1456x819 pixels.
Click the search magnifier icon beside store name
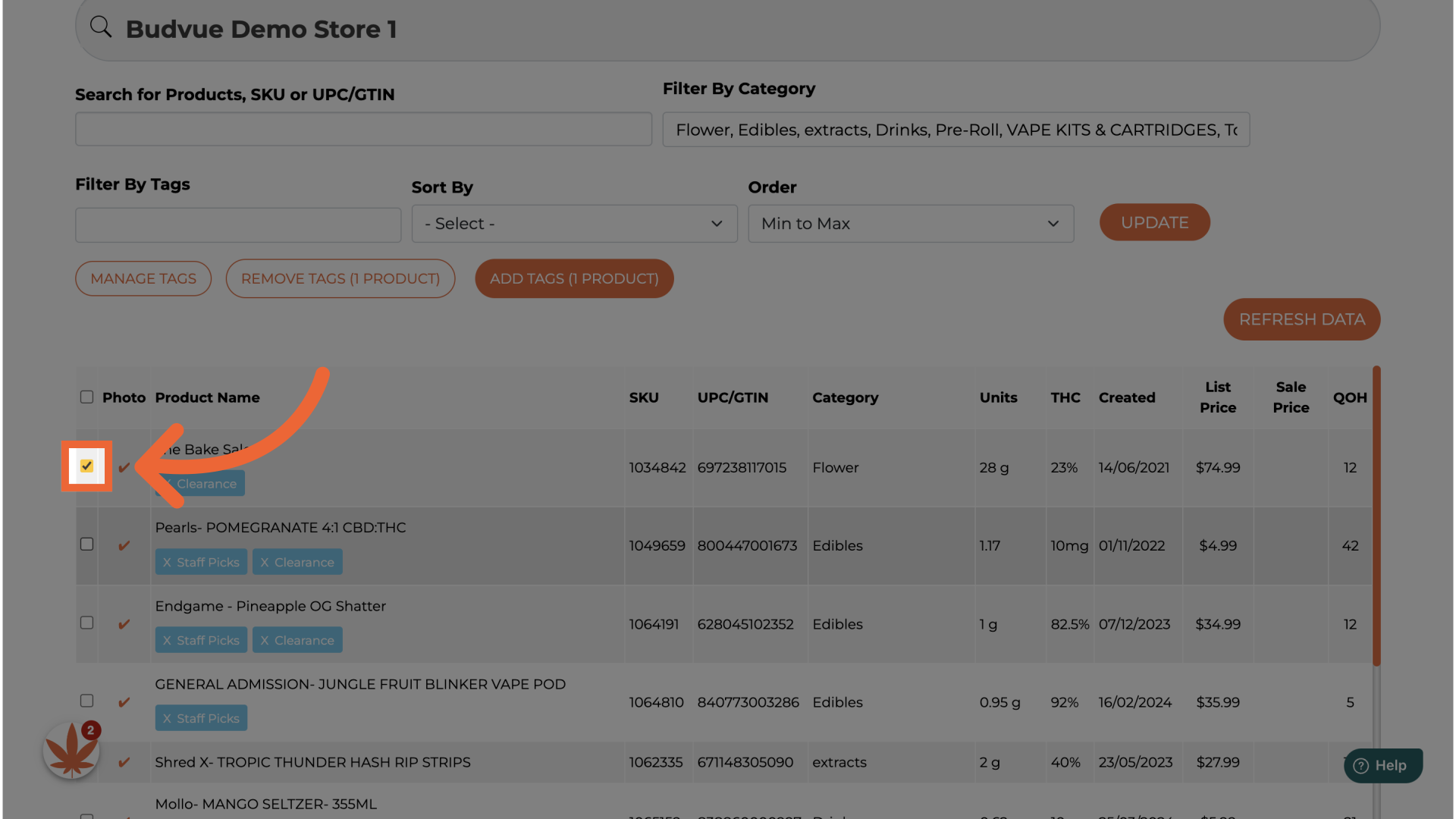(x=101, y=27)
